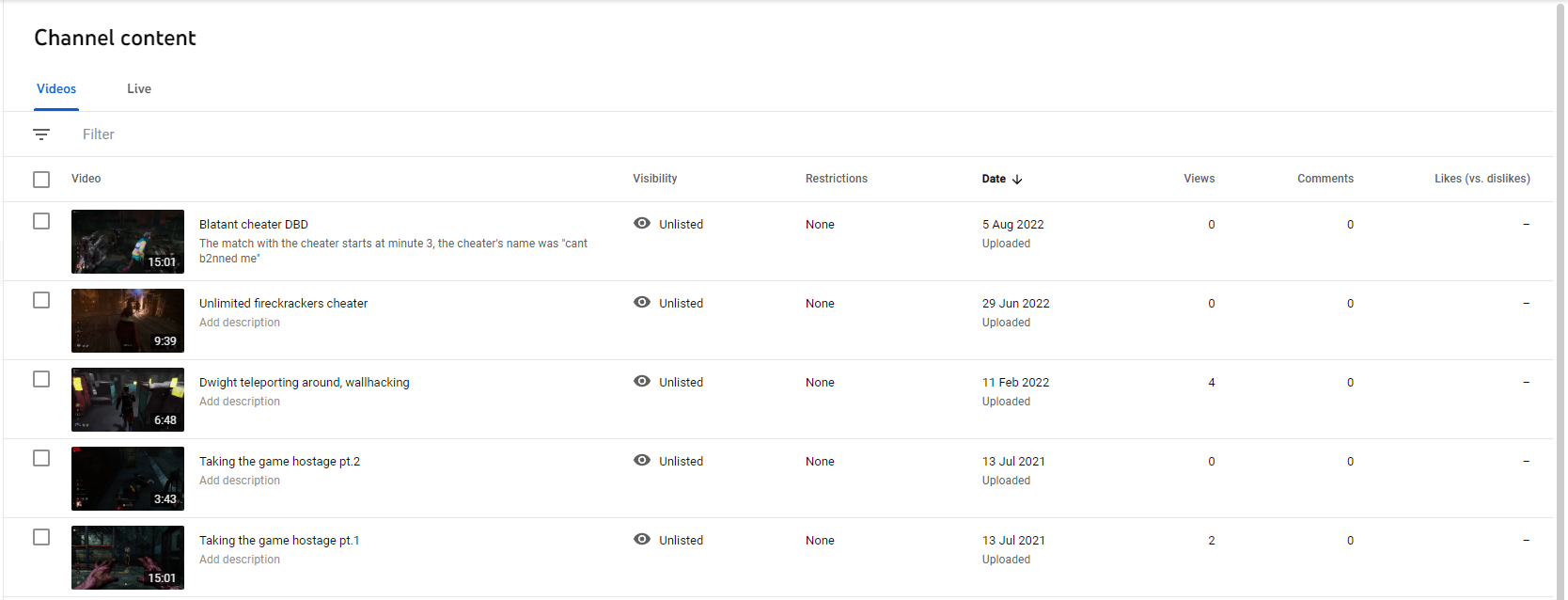The image size is (1568, 600).
Task: Open the Taking the game hostage pt.2 title
Action: point(279,462)
